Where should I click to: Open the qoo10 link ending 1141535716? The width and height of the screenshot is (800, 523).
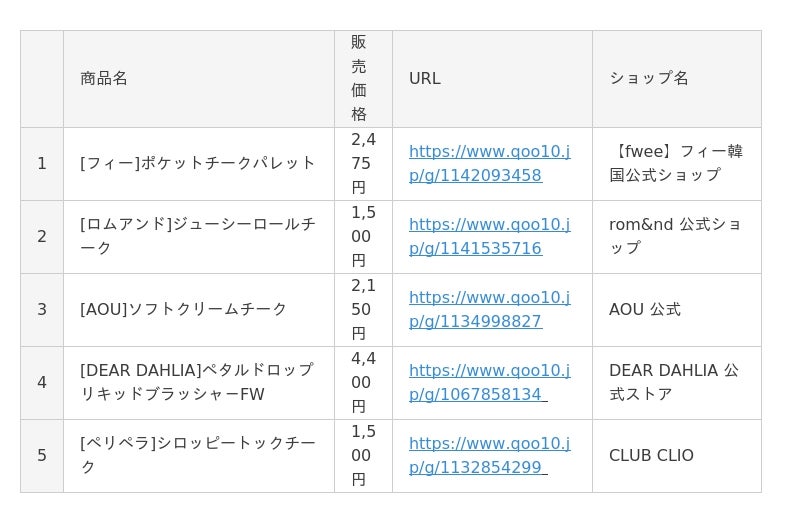point(489,236)
